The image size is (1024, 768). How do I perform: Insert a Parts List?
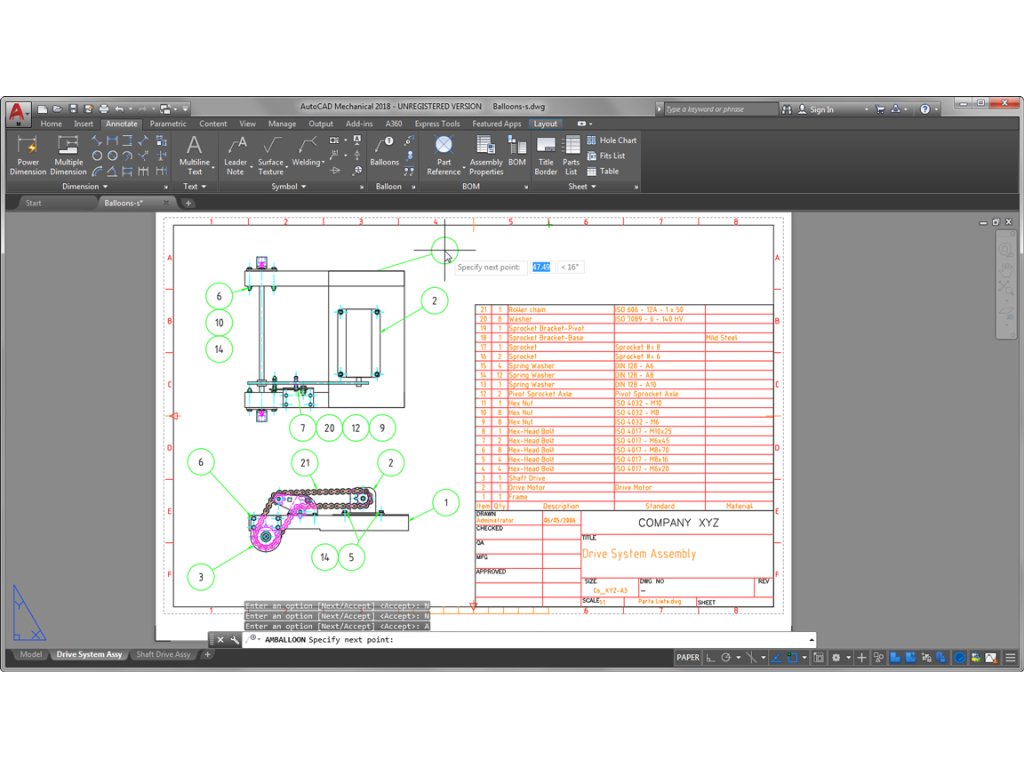click(571, 155)
